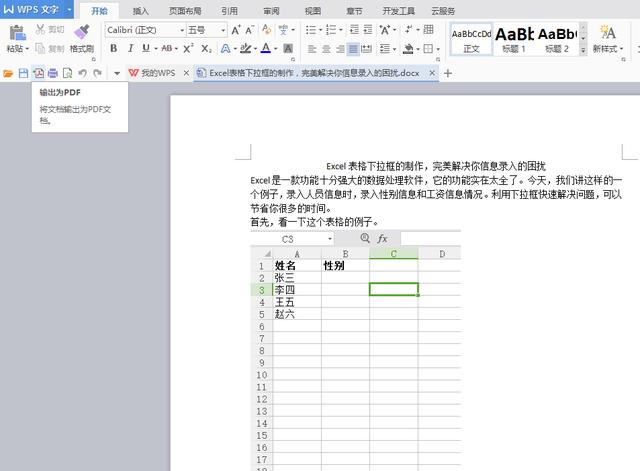Decrease indent in the paragraph group
Viewport: 640px width, 471px height.
[354, 29]
